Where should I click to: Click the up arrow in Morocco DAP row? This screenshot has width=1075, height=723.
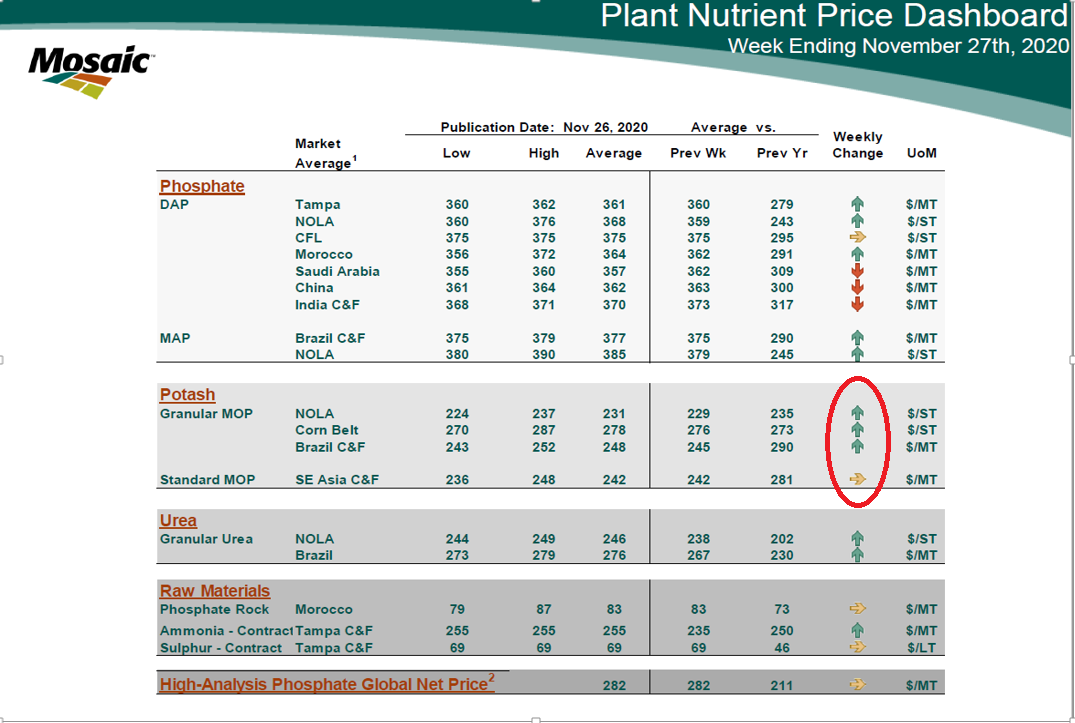point(857,254)
